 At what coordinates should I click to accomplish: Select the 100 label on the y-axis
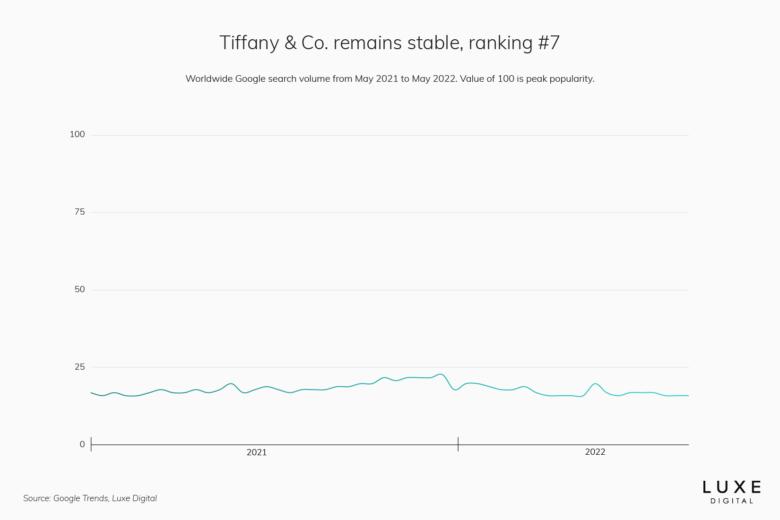pos(77,134)
